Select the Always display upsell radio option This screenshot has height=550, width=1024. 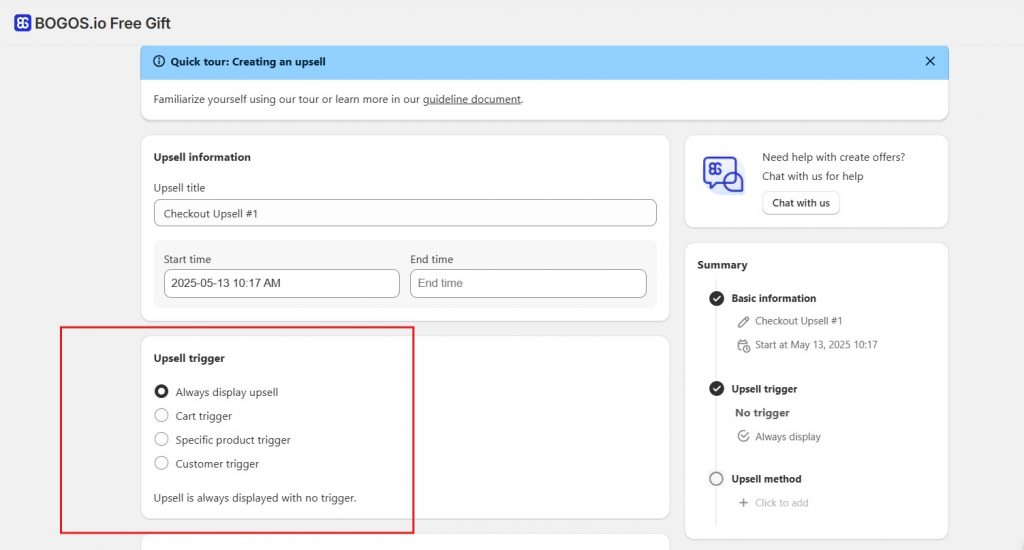pyautogui.click(x=161, y=392)
